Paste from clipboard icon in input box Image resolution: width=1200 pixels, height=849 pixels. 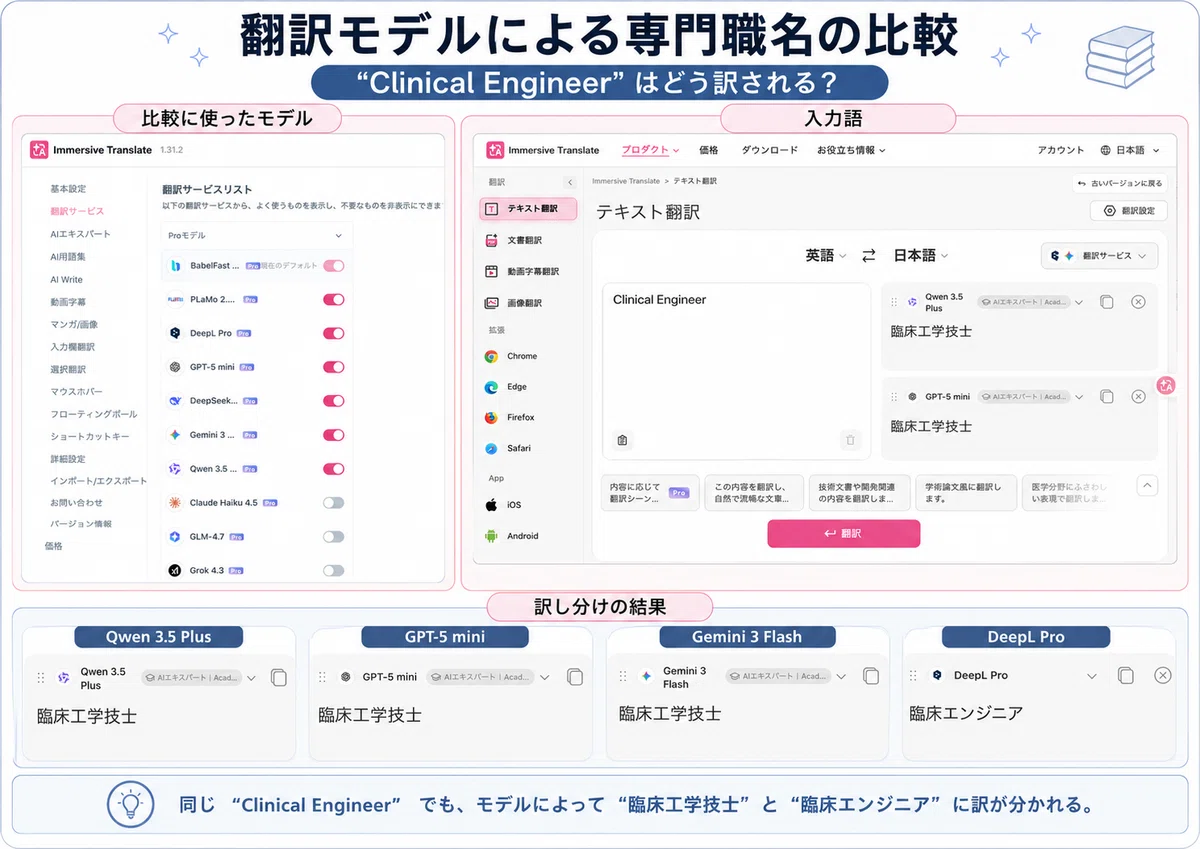coord(622,440)
